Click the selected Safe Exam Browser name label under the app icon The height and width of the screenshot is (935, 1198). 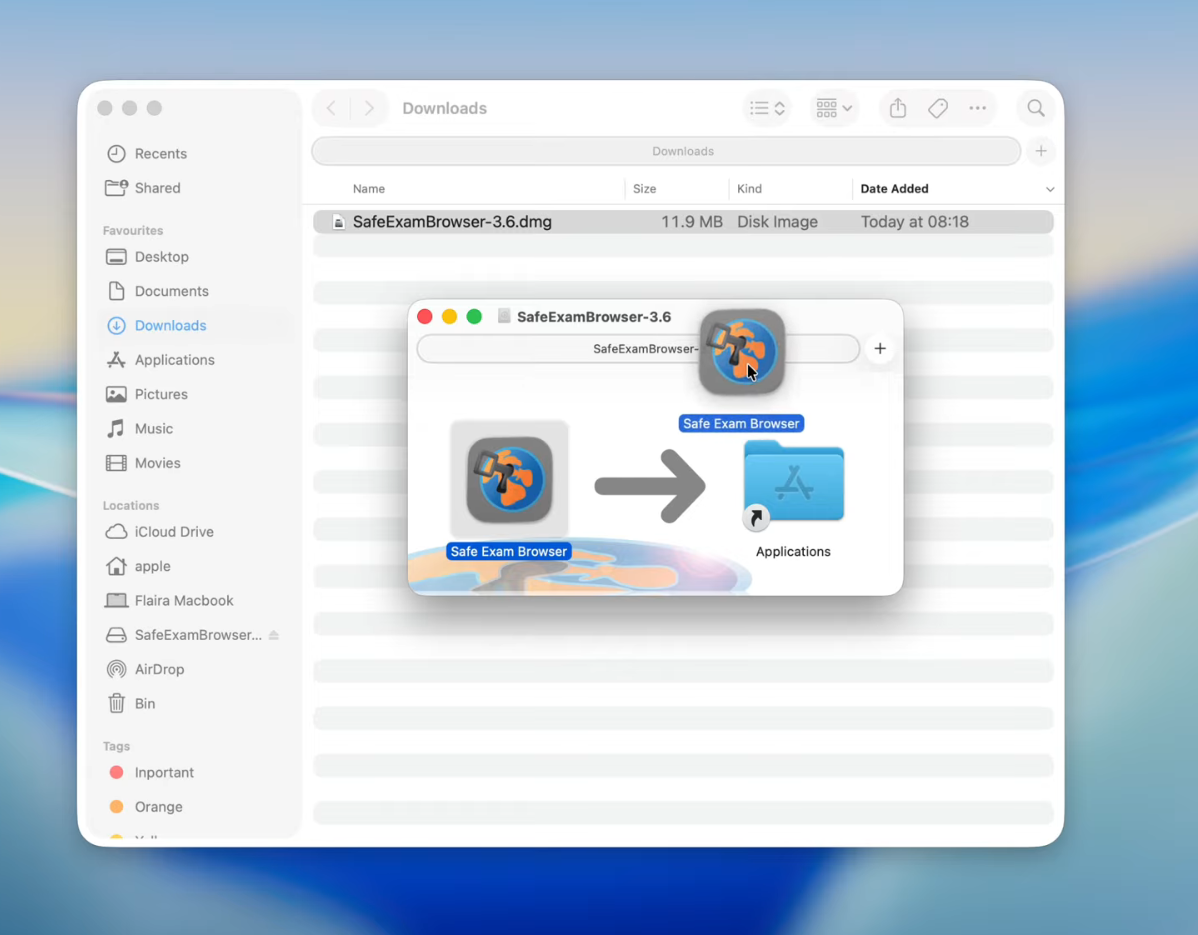(509, 552)
